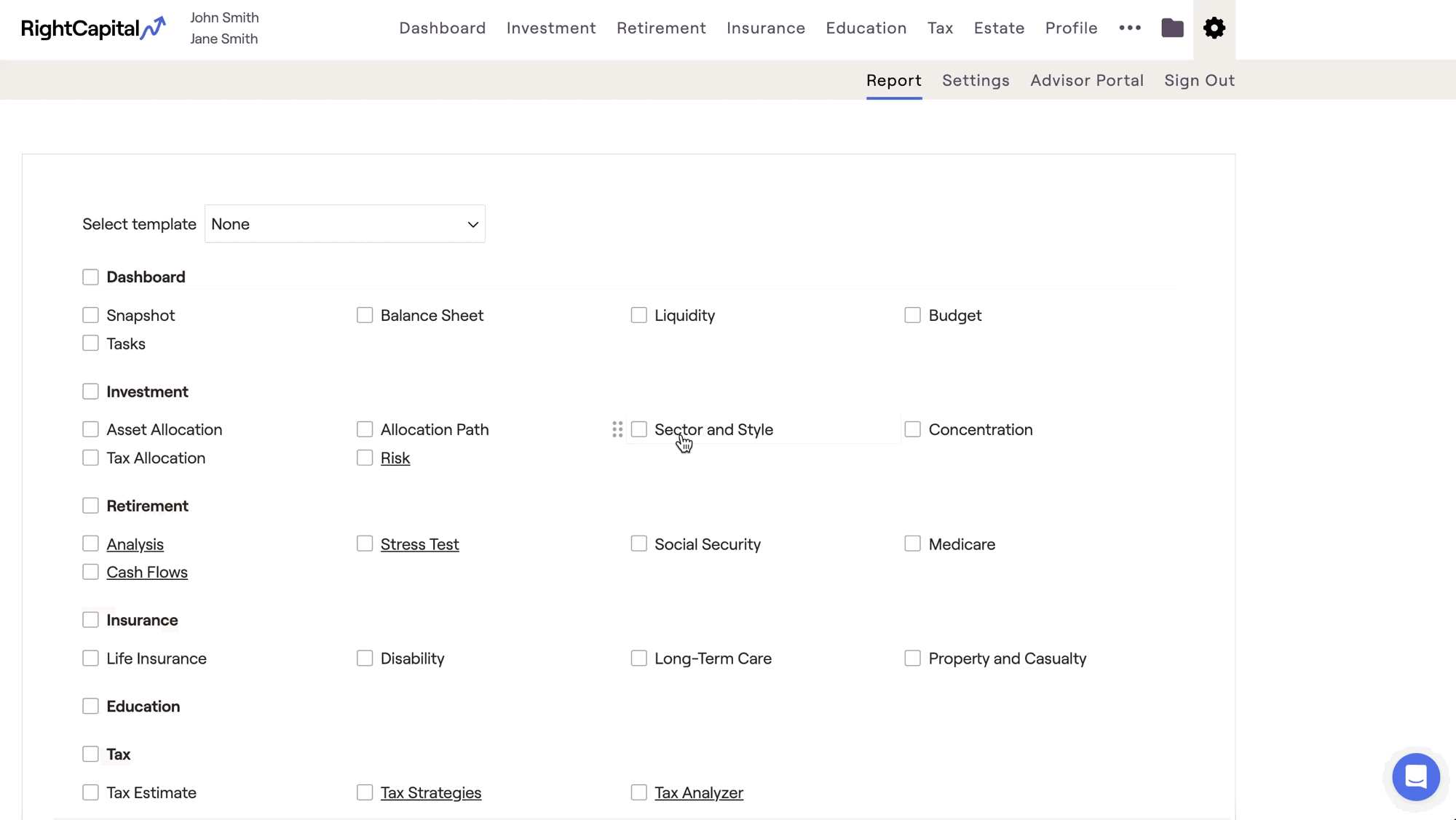1456x820 pixels.
Task: Check the Balance Sheet option
Action: pyautogui.click(x=365, y=315)
